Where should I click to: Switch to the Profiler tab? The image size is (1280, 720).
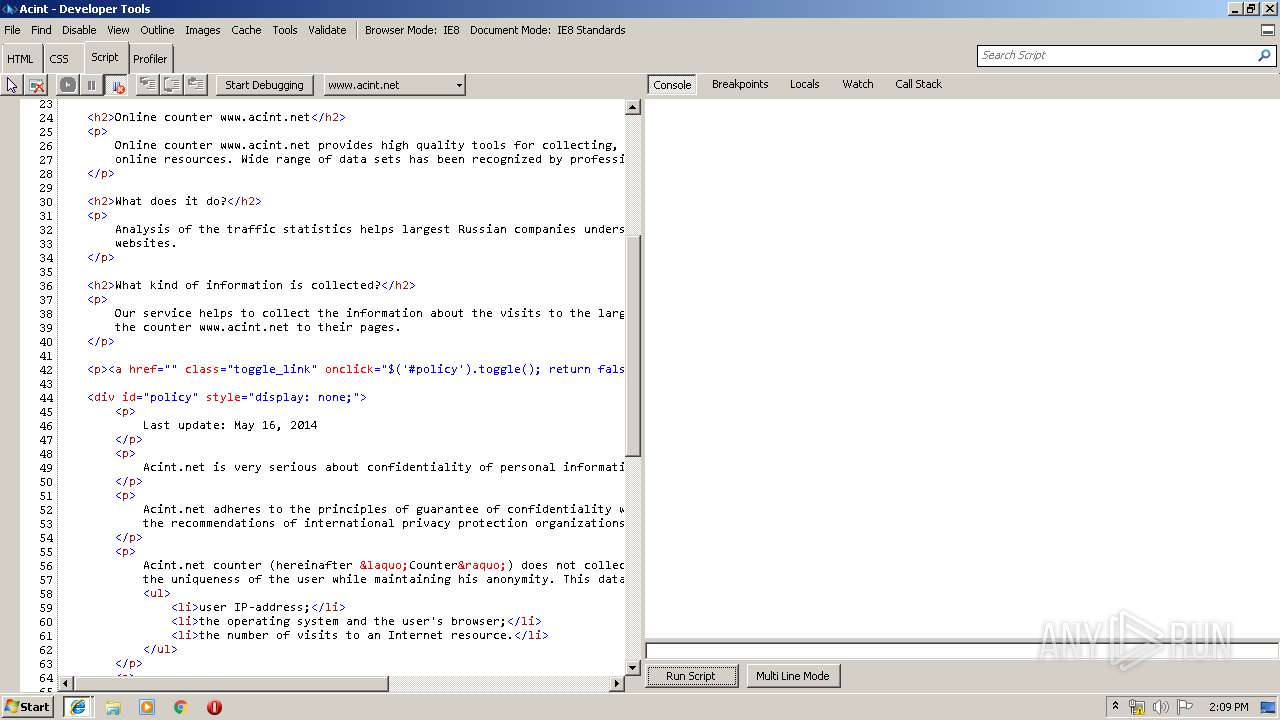(150, 59)
